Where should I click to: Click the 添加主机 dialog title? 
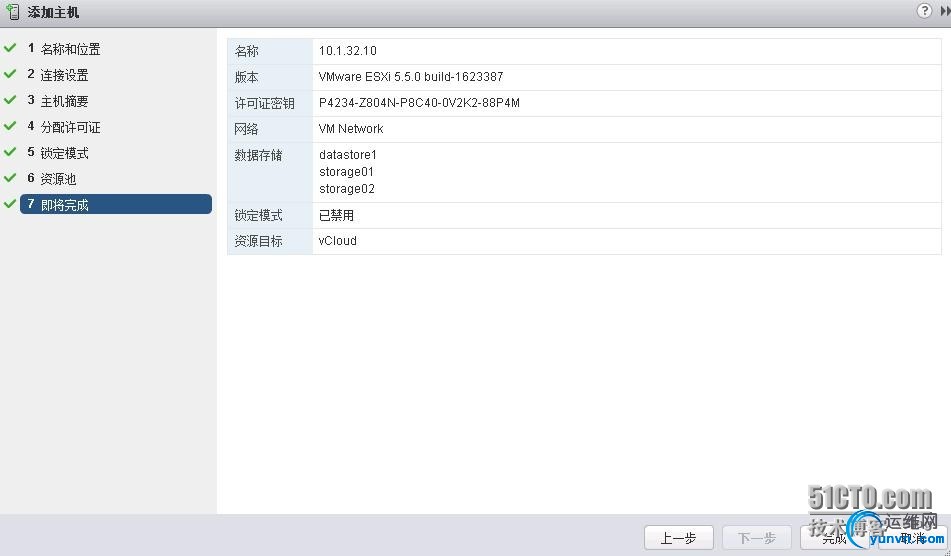(53, 12)
